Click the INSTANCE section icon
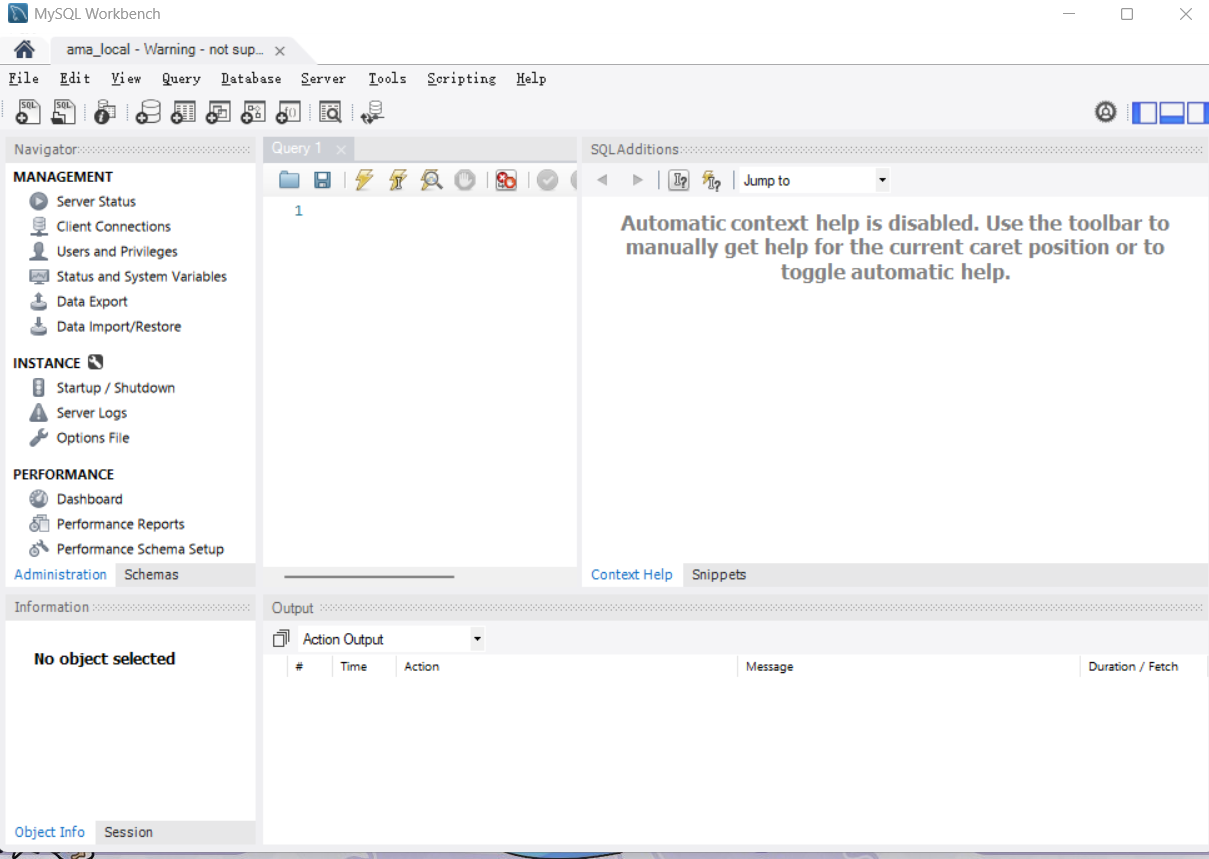The image size is (1209, 859). point(95,362)
